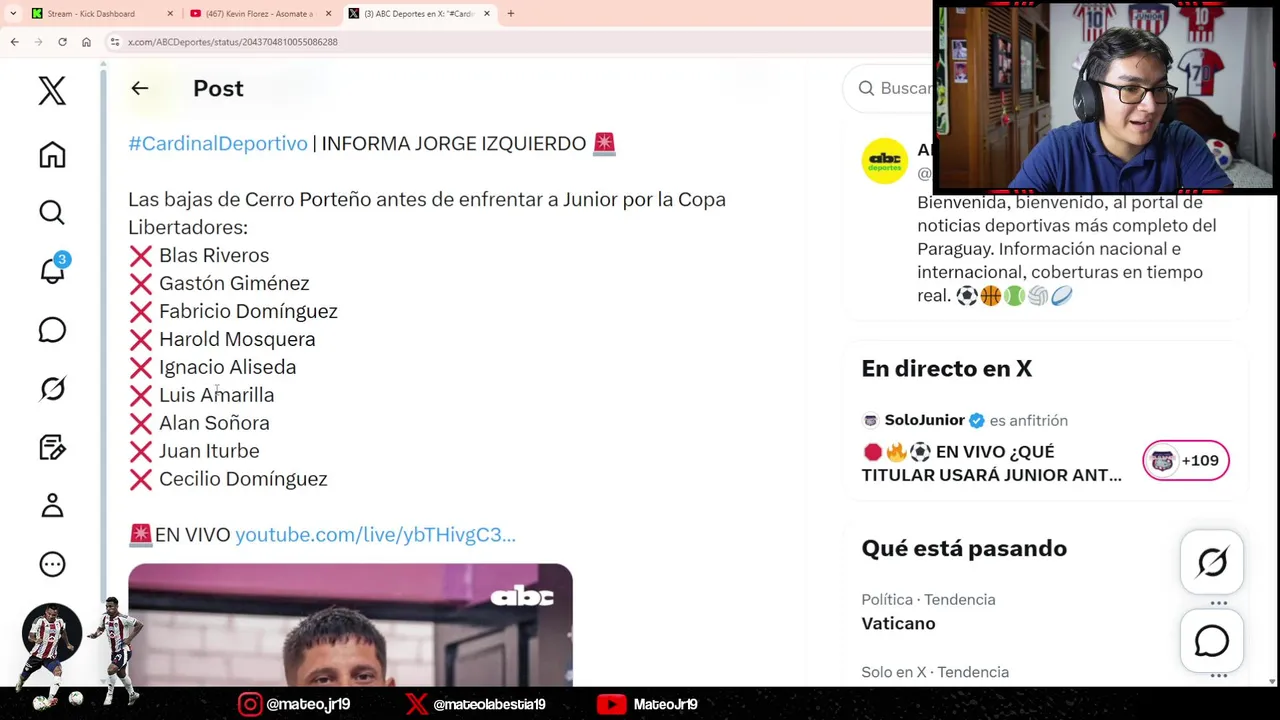Click the address bar URL
Screen dimensions: 1280x720
pos(233,42)
